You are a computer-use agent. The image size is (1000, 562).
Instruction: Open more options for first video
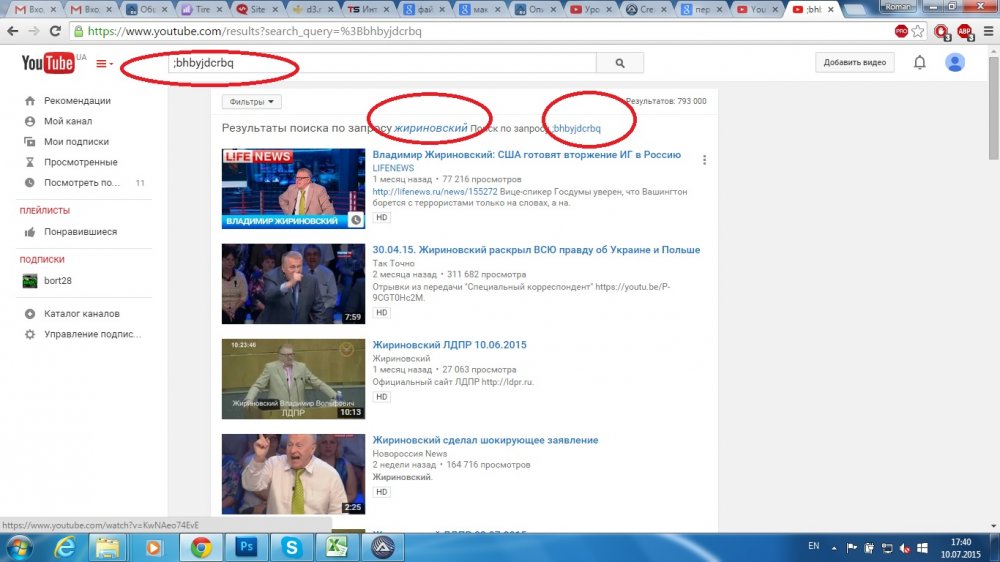tap(704, 160)
